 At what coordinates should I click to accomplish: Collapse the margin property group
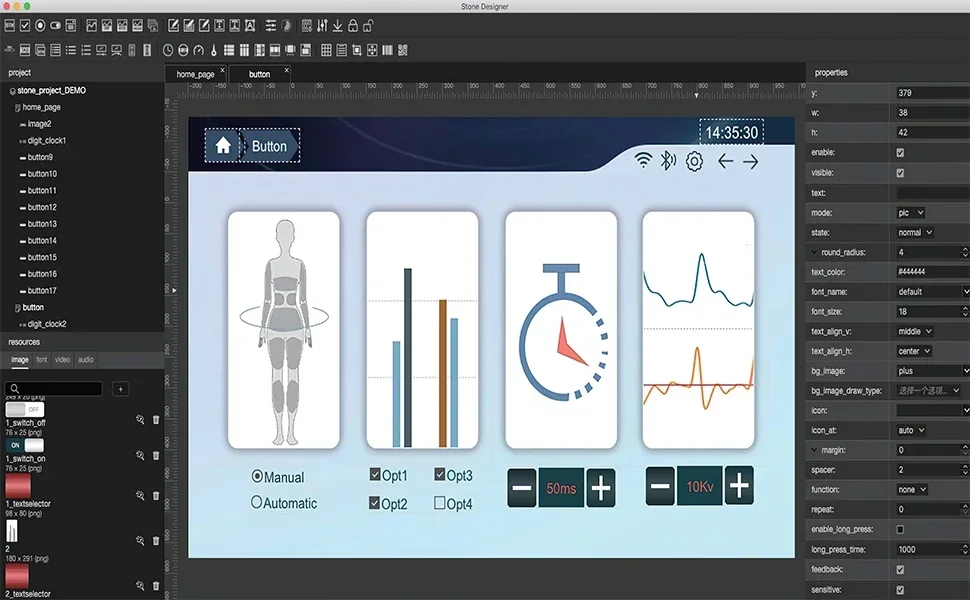[x=814, y=450]
